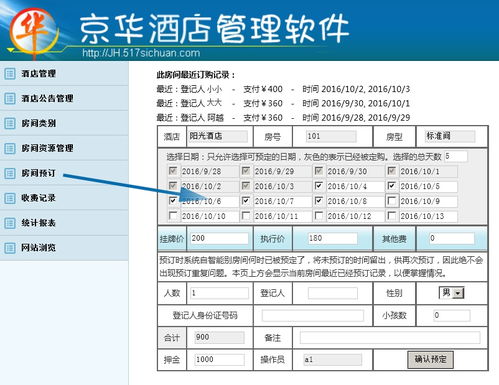Click the icon beside 网站浏览
The height and width of the screenshot is (385, 499).
point(10,248)
